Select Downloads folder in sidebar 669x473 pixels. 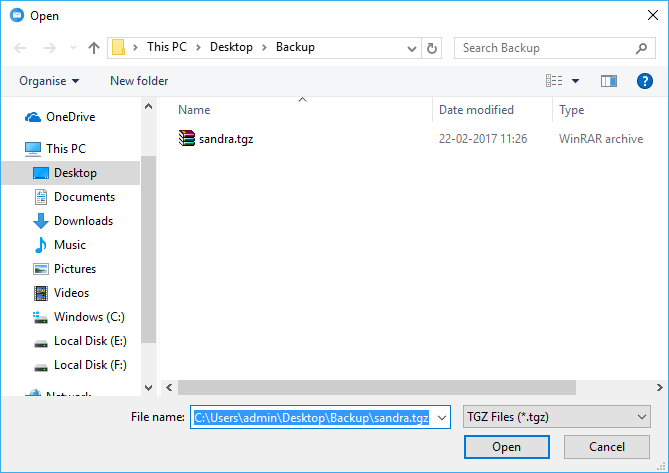point(83,221)
